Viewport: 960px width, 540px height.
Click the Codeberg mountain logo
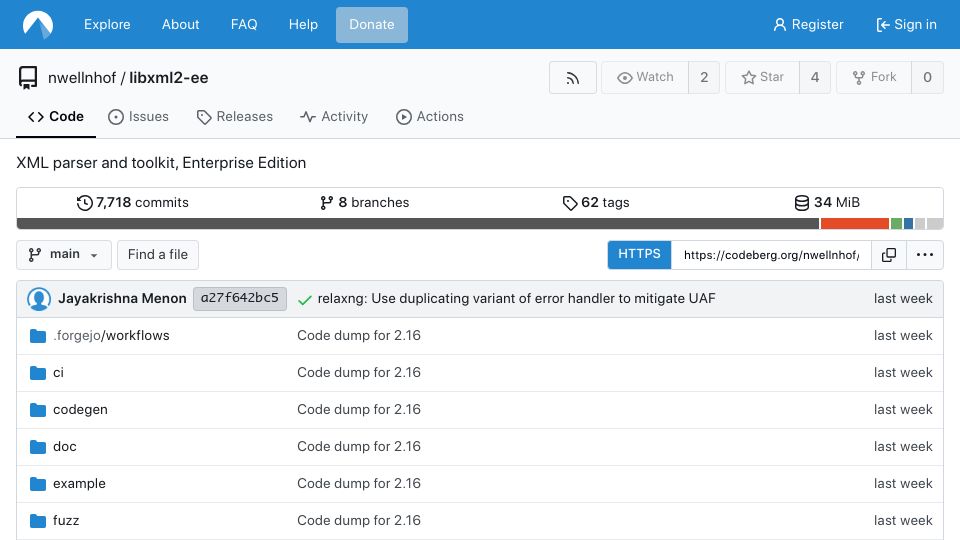point(38,24)
